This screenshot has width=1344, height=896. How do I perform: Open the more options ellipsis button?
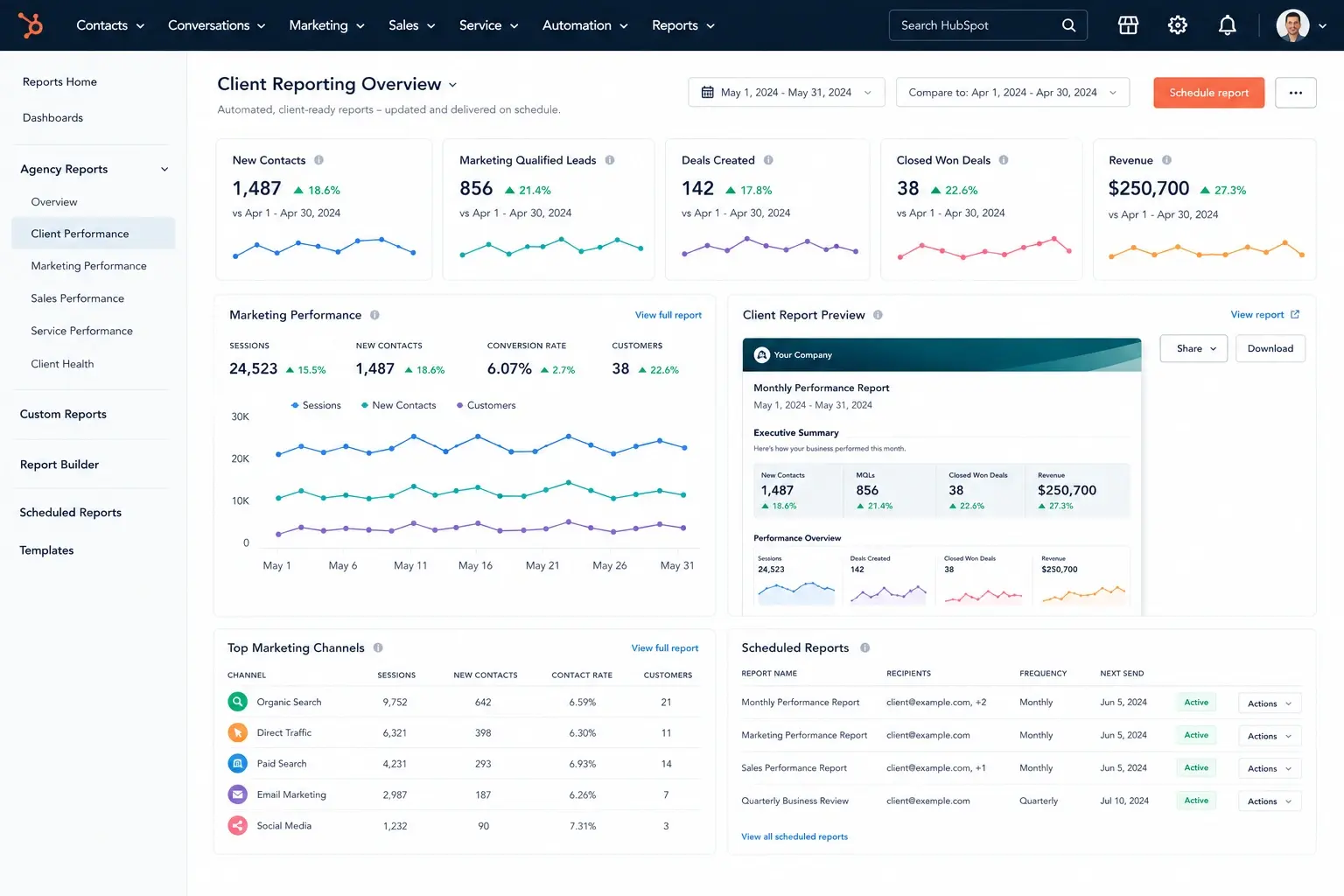1296,93
